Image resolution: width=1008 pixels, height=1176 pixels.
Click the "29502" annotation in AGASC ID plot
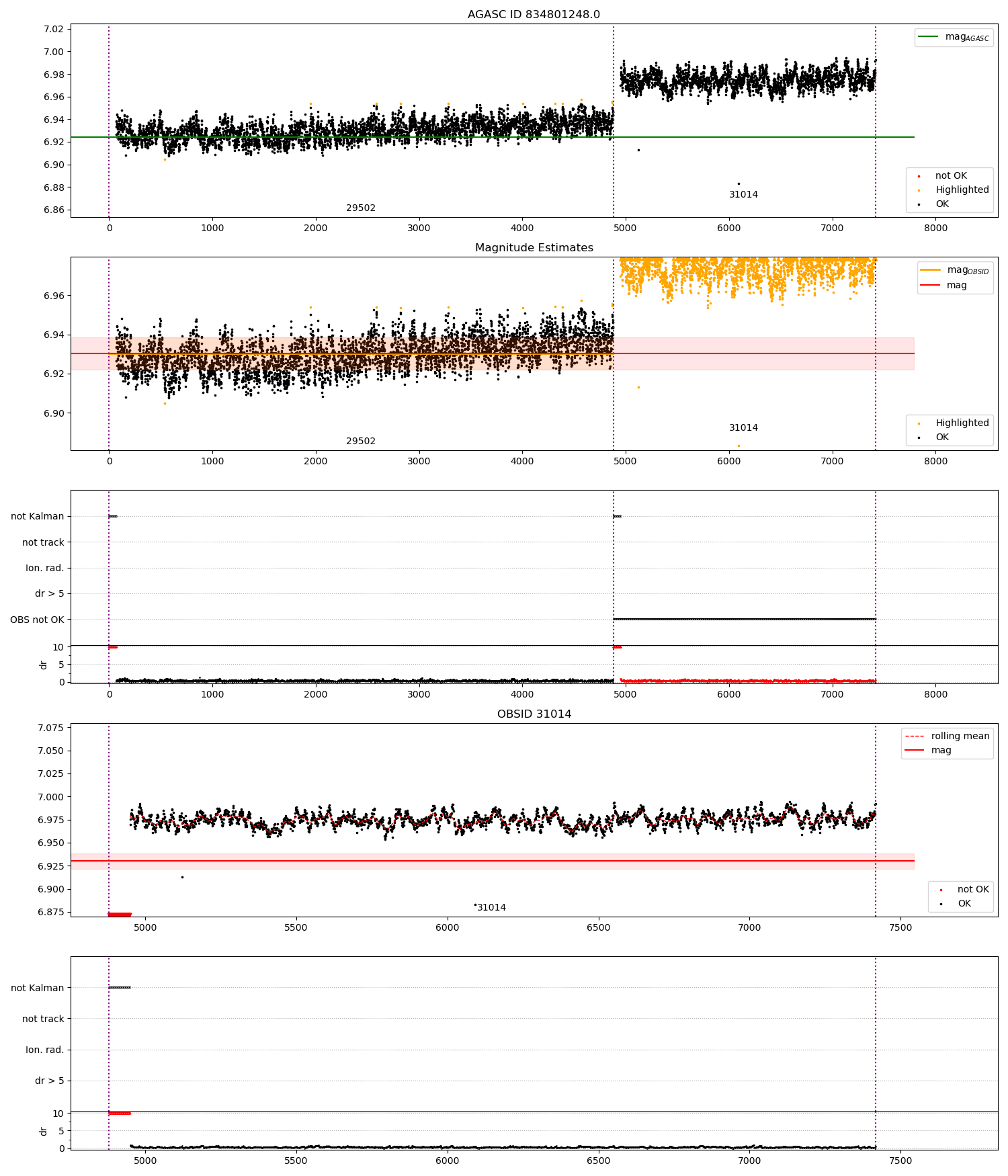pos(361,208)
